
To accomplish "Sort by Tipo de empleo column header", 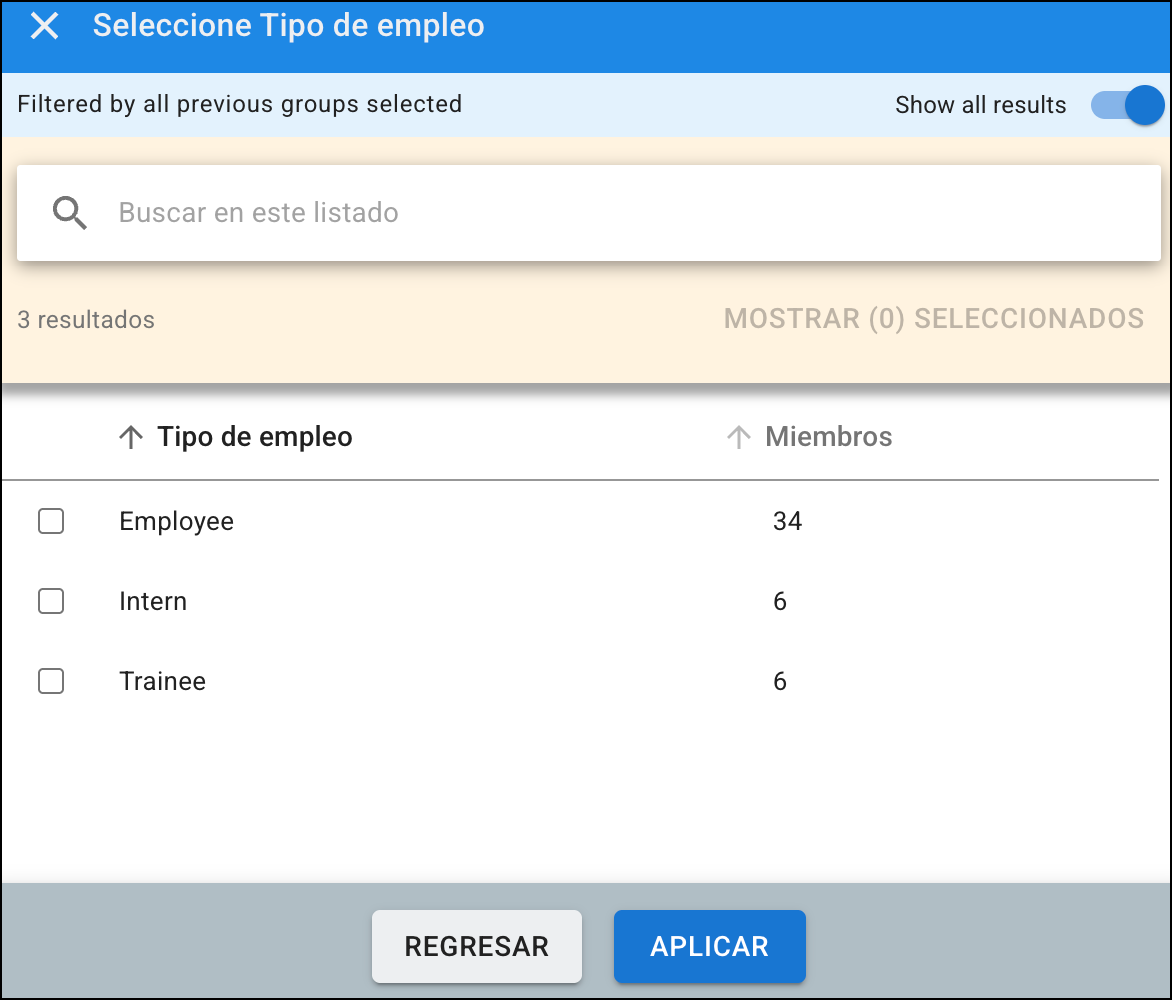I will click(254, 437).
